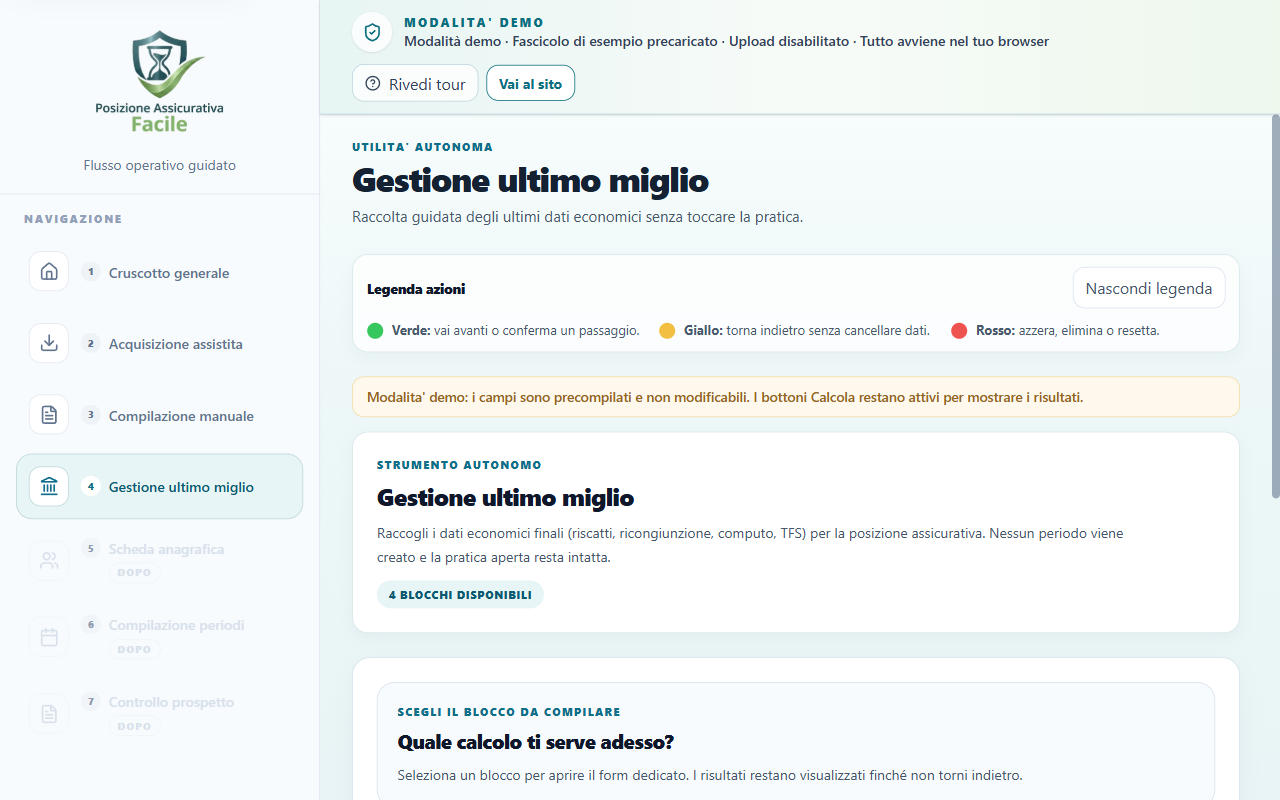This screenshot has width=1280, height=800.
Task: Click the 4 blocchi disponibili badge
Action: point(460,595)
